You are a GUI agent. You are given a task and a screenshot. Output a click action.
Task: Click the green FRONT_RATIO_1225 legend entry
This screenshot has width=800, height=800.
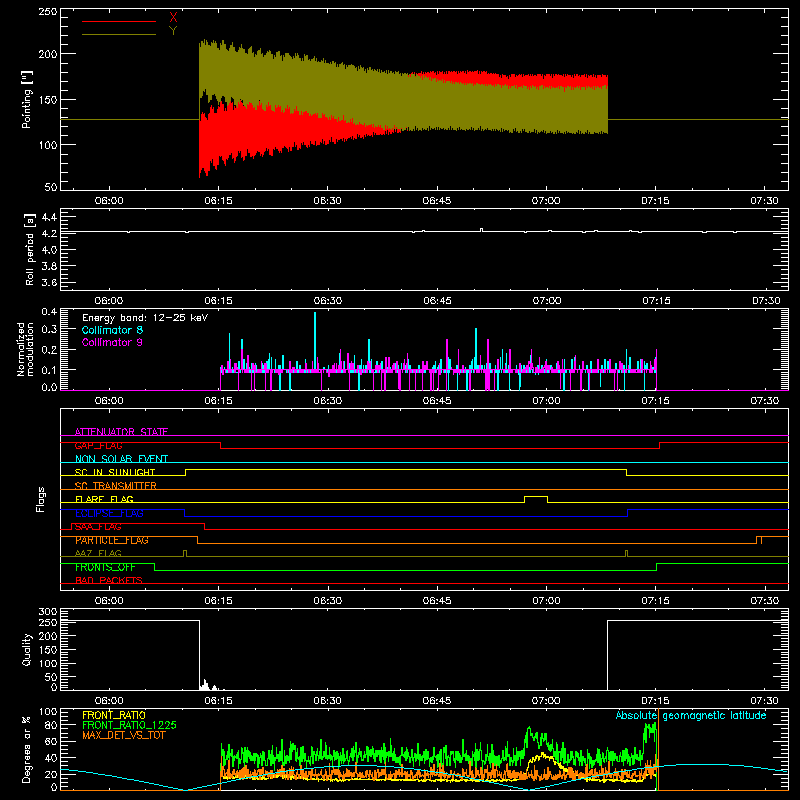point(129,725)
